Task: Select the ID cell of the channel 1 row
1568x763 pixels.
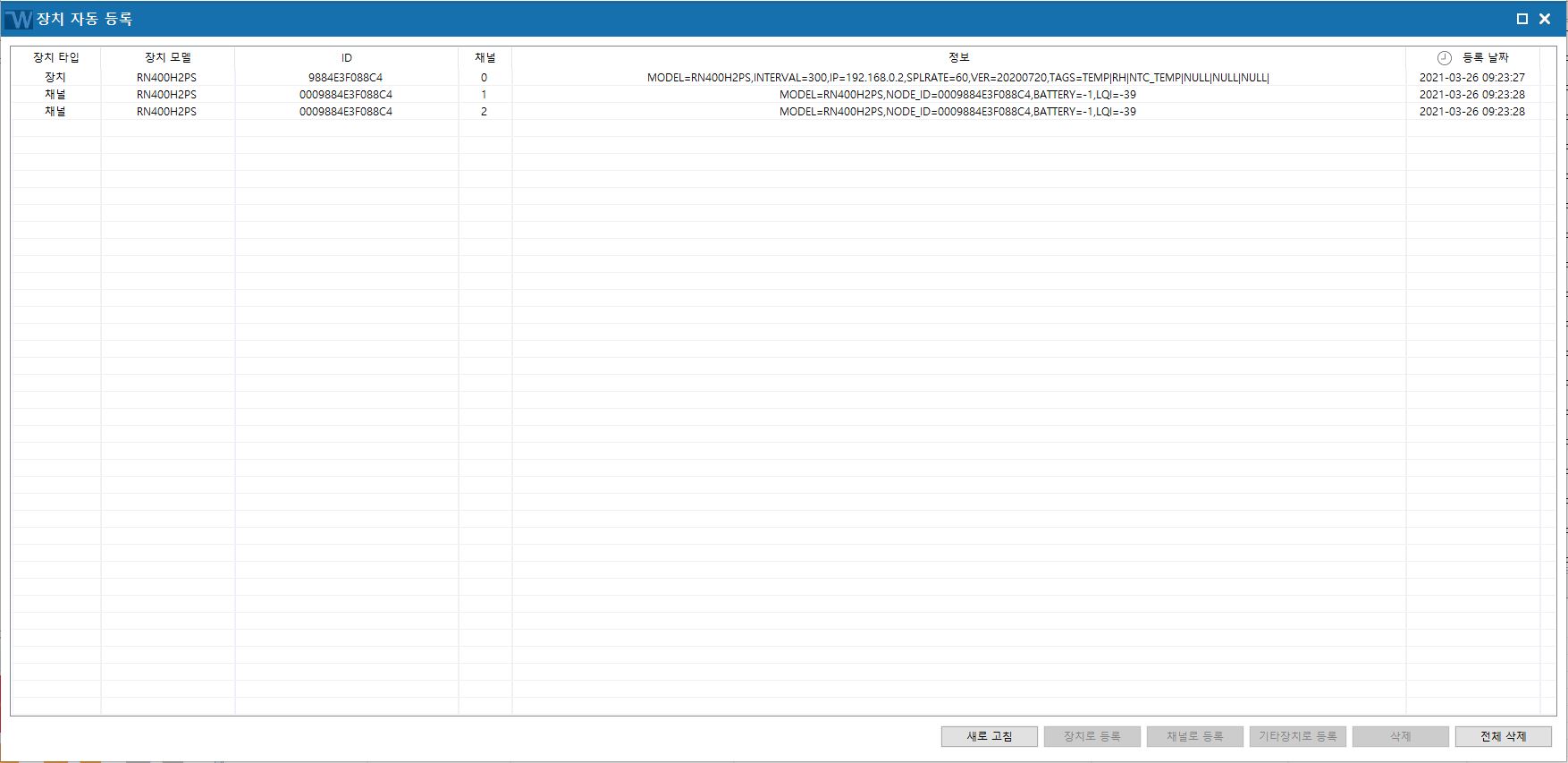Action: (346, 95)
